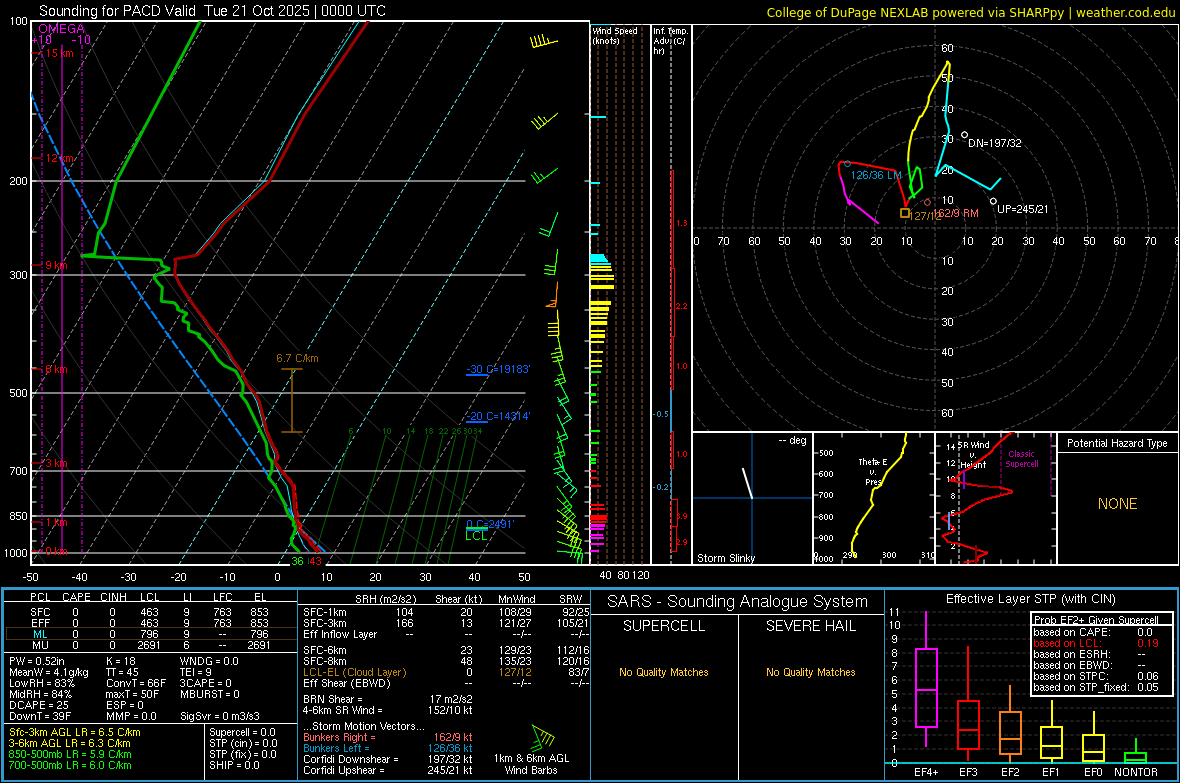Click the 6.7 C/km lapse rate label
Image resolution: width=1180 pixels, height=783 pixels.
coord(297,358)
